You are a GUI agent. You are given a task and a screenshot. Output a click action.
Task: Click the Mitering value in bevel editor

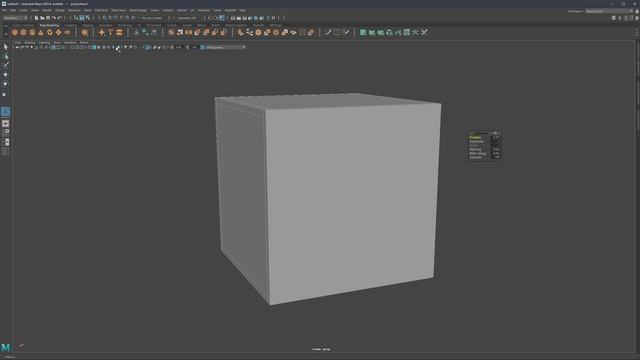click(496, 149)
